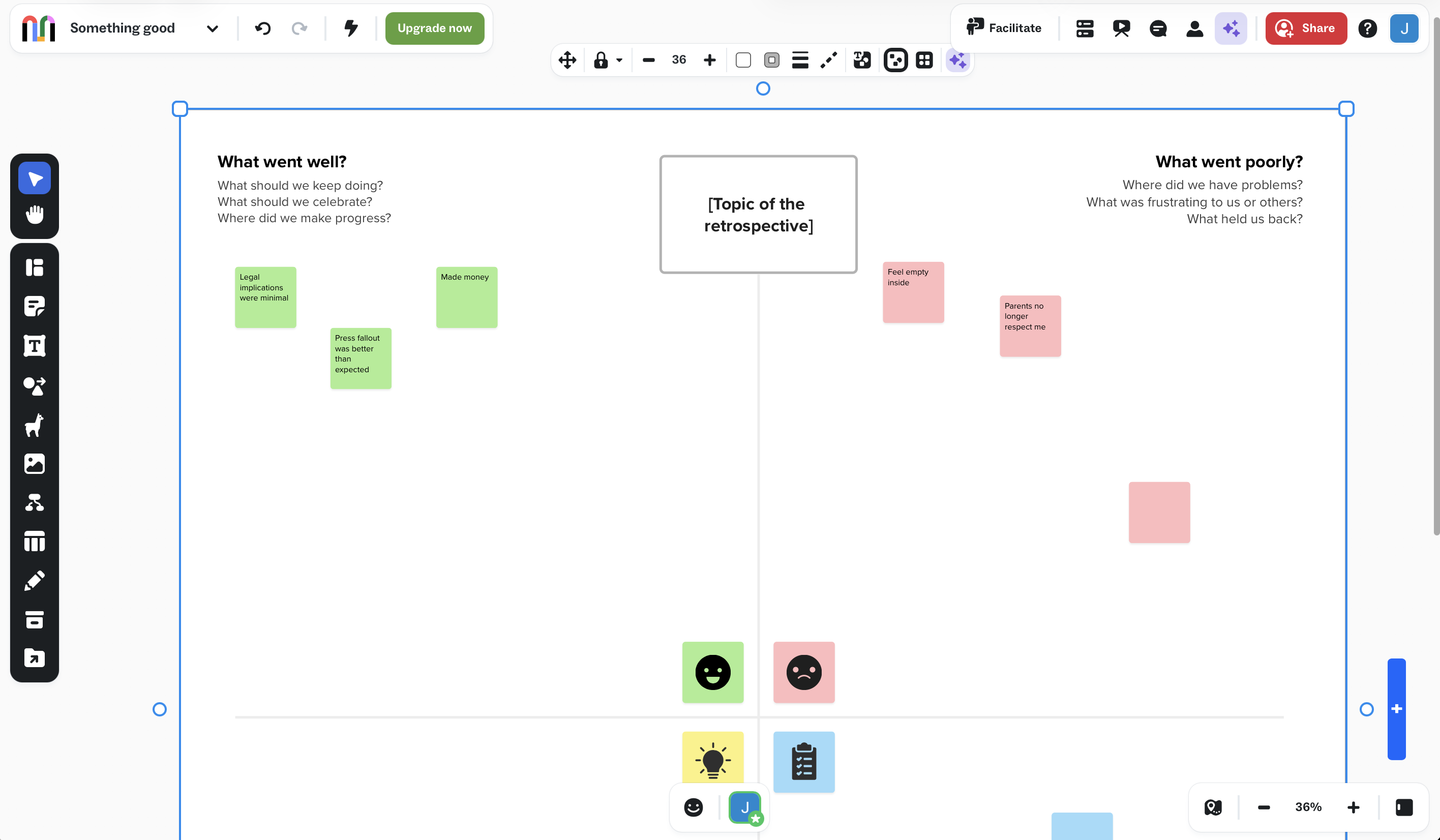Select the green happy face sticky
This screenshot has height=840, width=1440.
click(712, 672)
